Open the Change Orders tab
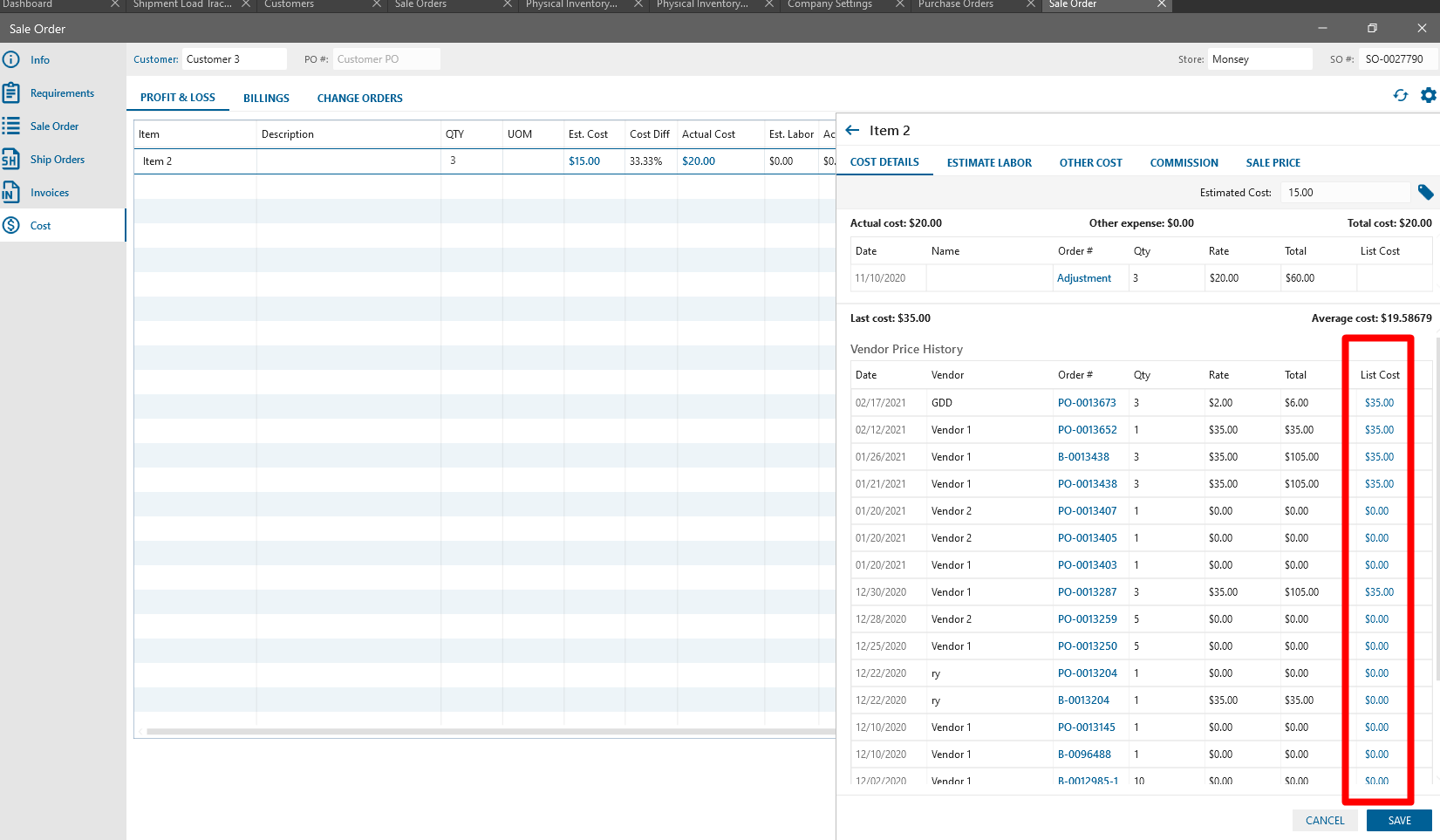Screen dimensions: 1440x840 pos(359,99)
